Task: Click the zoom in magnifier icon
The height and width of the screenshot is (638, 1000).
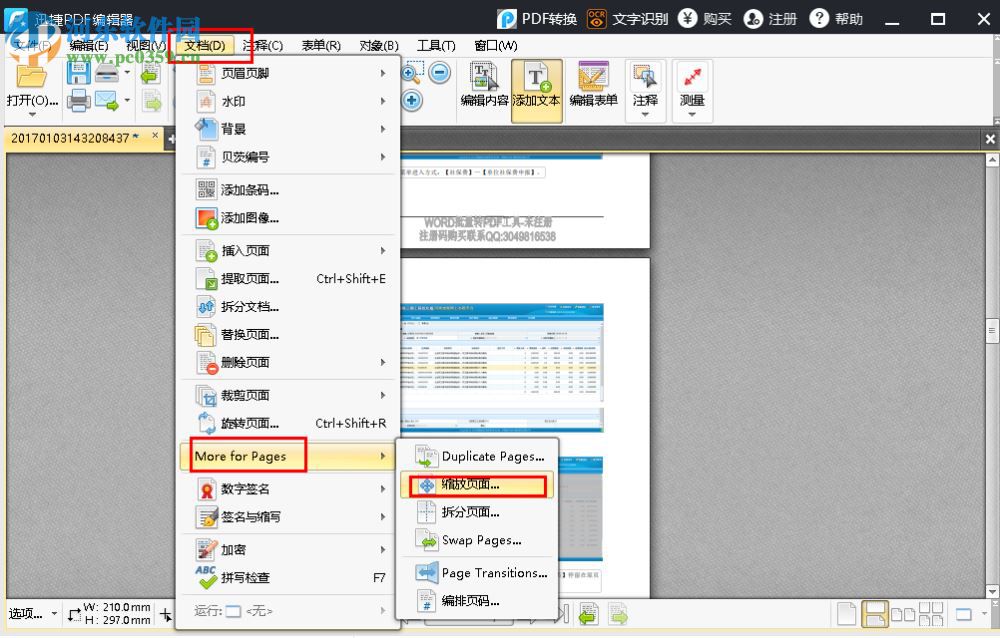Action: [409, 72]
